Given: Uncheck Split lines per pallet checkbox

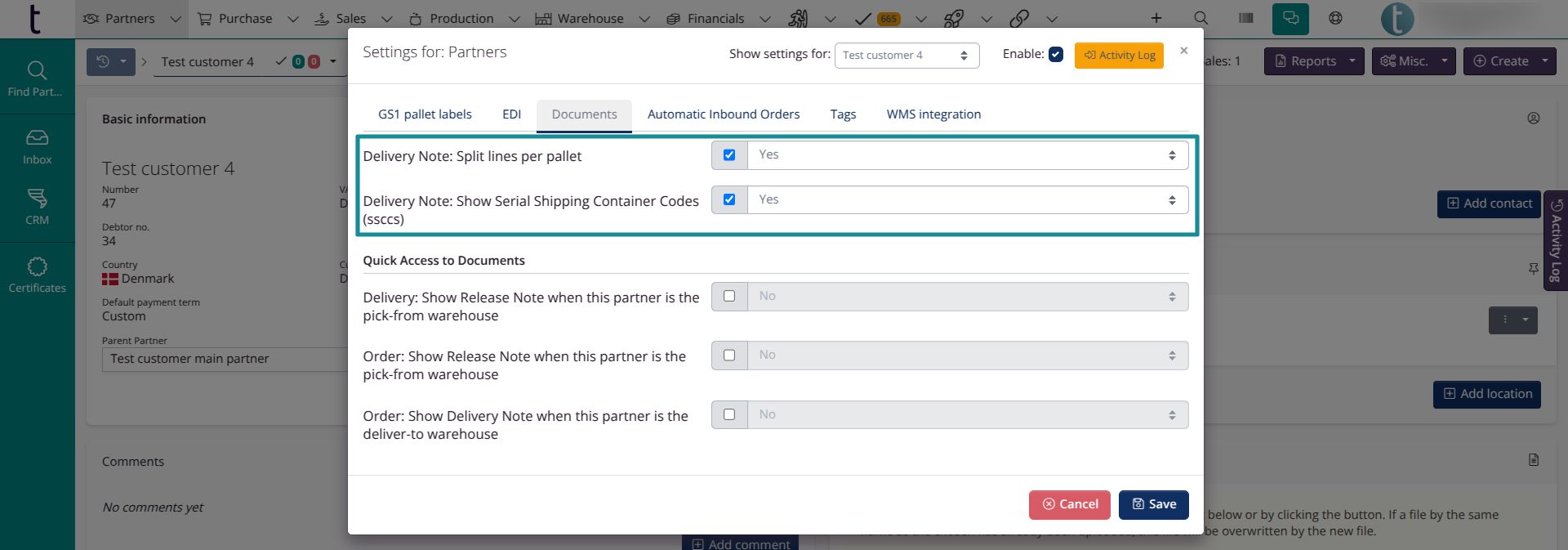Looking at the screenshot, I should [729, 155].
